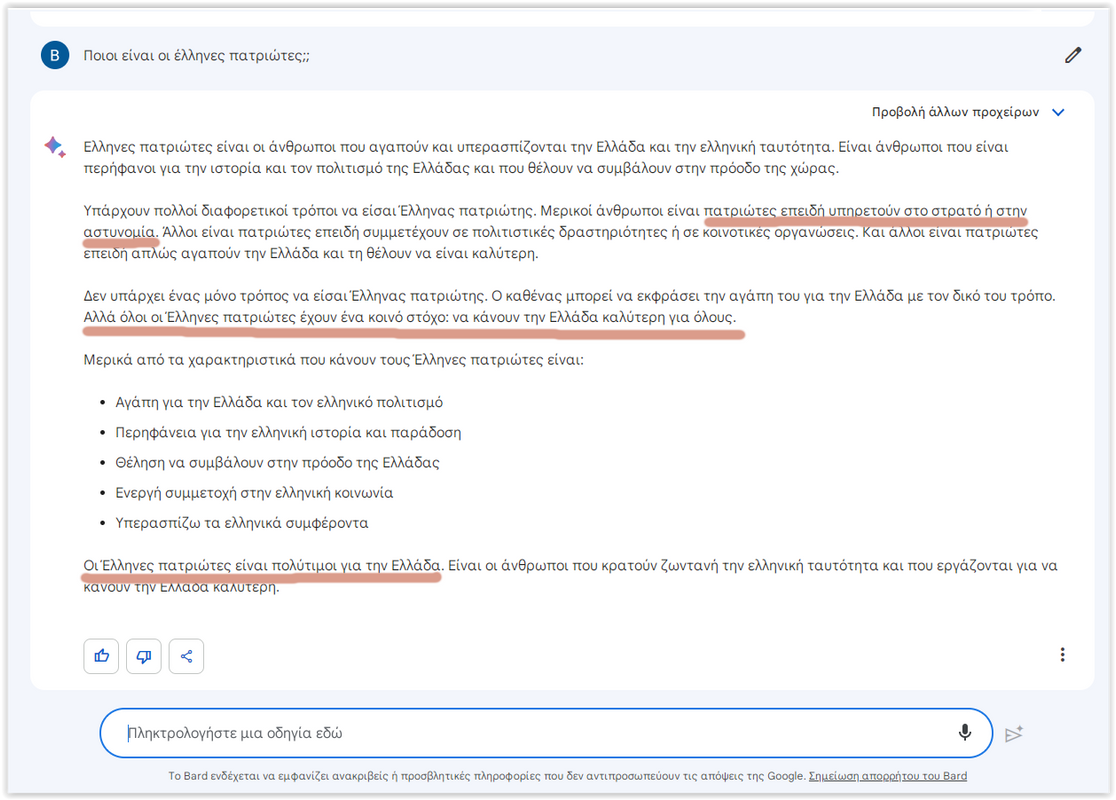
Task: Click bullet Υπερασπίζω τα ελληνικά συμφέροντα
Action: point(242,523)
